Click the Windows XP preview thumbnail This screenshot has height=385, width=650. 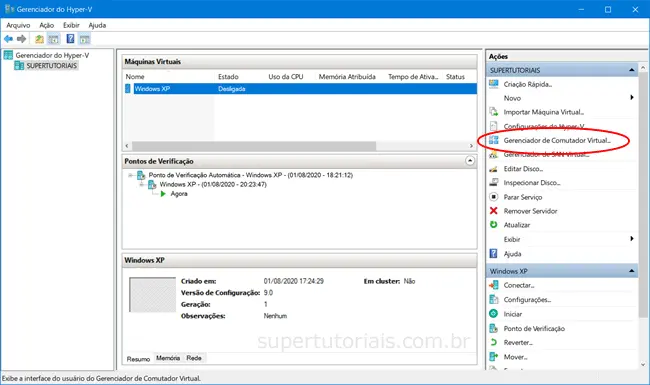click(x=152, y=294)
